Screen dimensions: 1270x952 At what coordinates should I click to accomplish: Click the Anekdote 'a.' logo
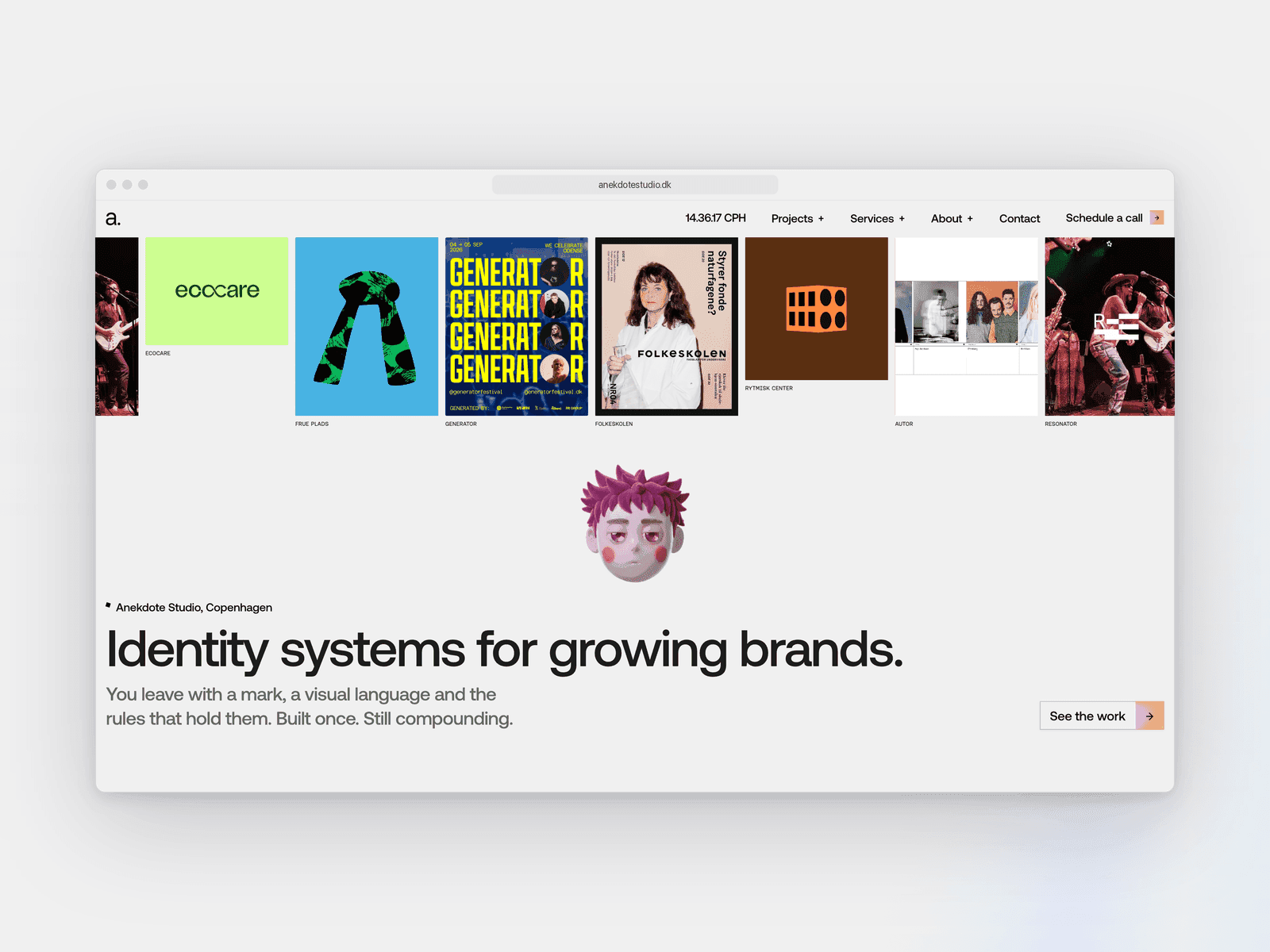pos(113,218)
